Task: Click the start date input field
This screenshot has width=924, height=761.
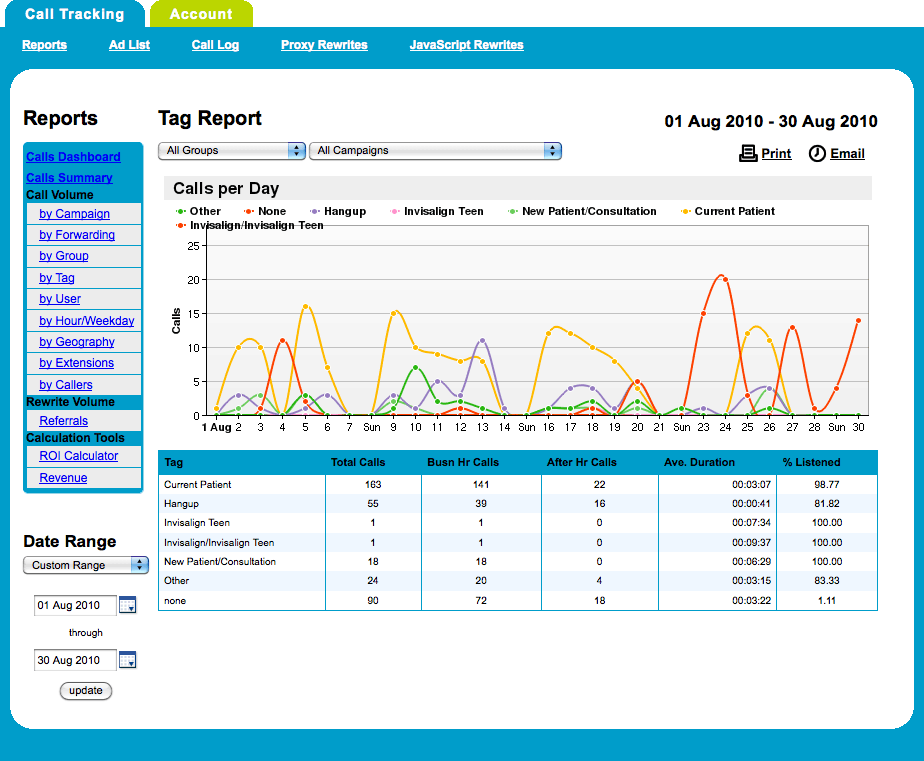Action: (x=74, y=605)
